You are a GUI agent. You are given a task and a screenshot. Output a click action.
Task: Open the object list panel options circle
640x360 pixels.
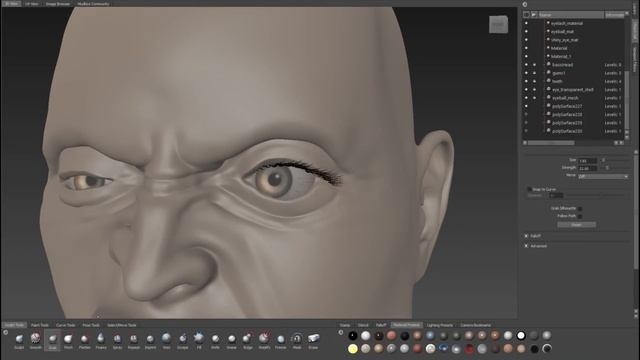pos(525,4)
